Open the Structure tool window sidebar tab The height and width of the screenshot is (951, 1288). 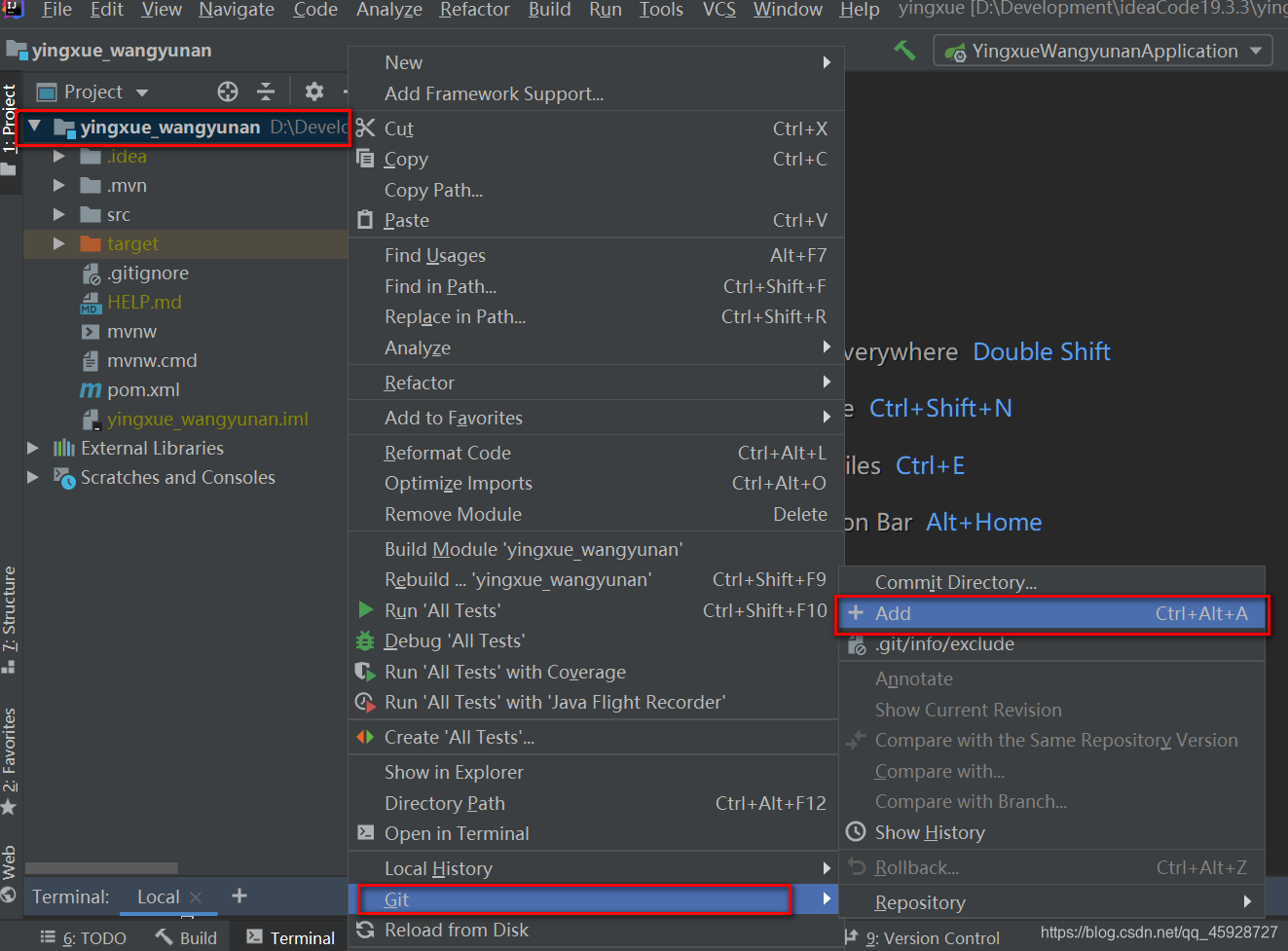tap(9, 619)
